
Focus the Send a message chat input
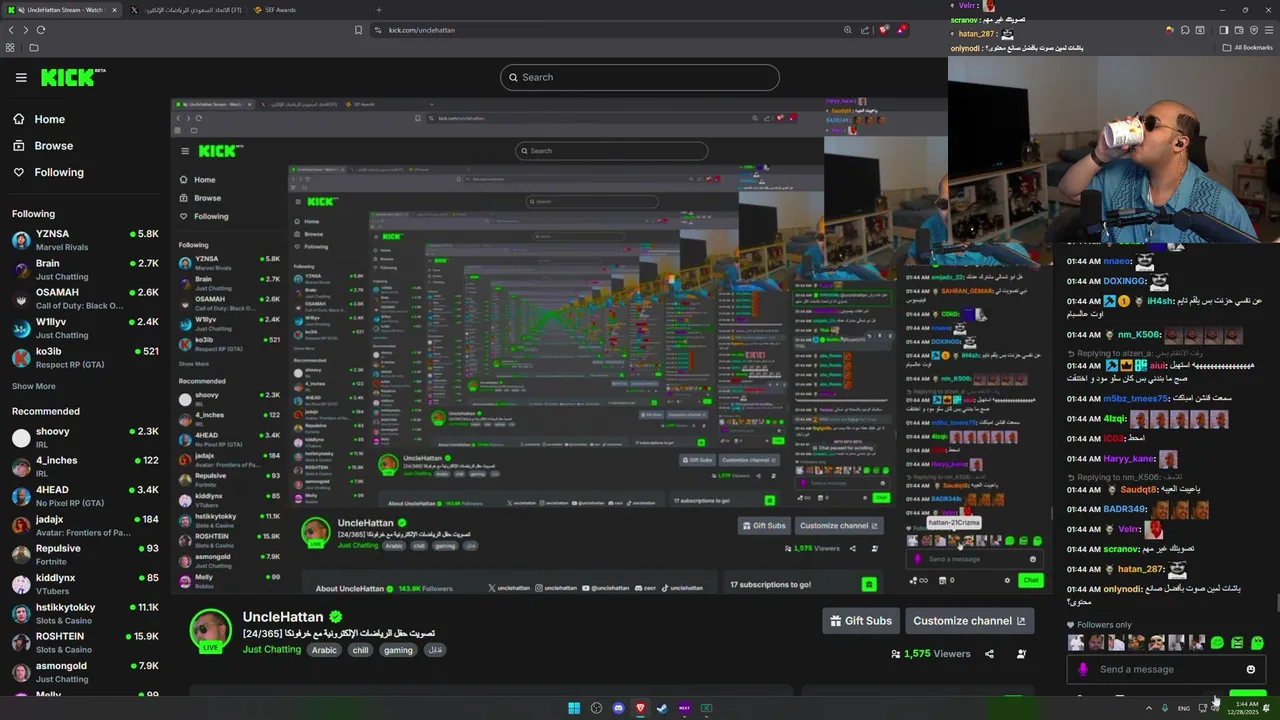[x=1166, y=669]
